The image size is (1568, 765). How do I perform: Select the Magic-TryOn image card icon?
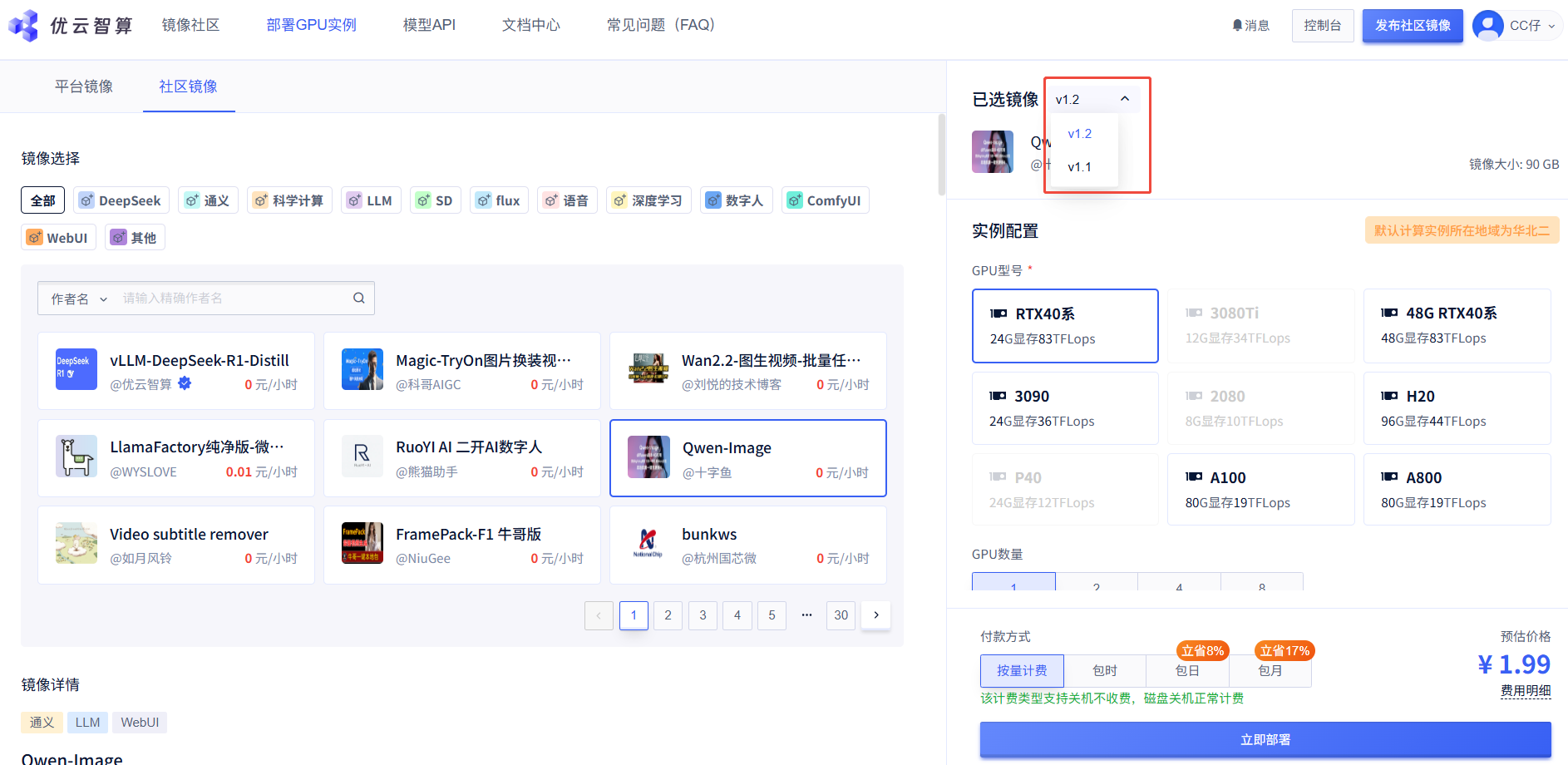[362, 369]
